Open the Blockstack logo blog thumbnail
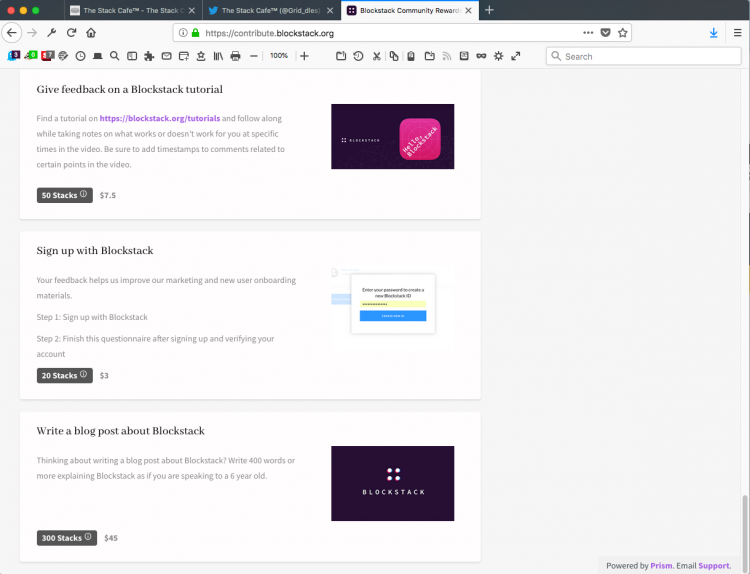This screenshot has width=750, height=574. (393, 484)
